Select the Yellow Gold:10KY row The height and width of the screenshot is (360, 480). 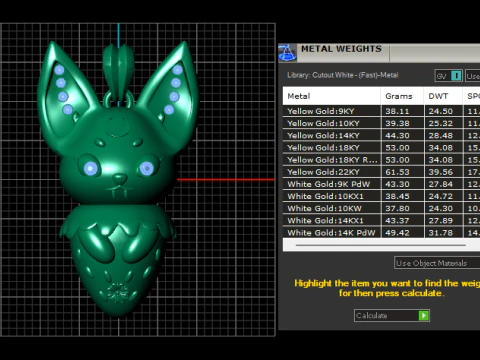(381, 123)
